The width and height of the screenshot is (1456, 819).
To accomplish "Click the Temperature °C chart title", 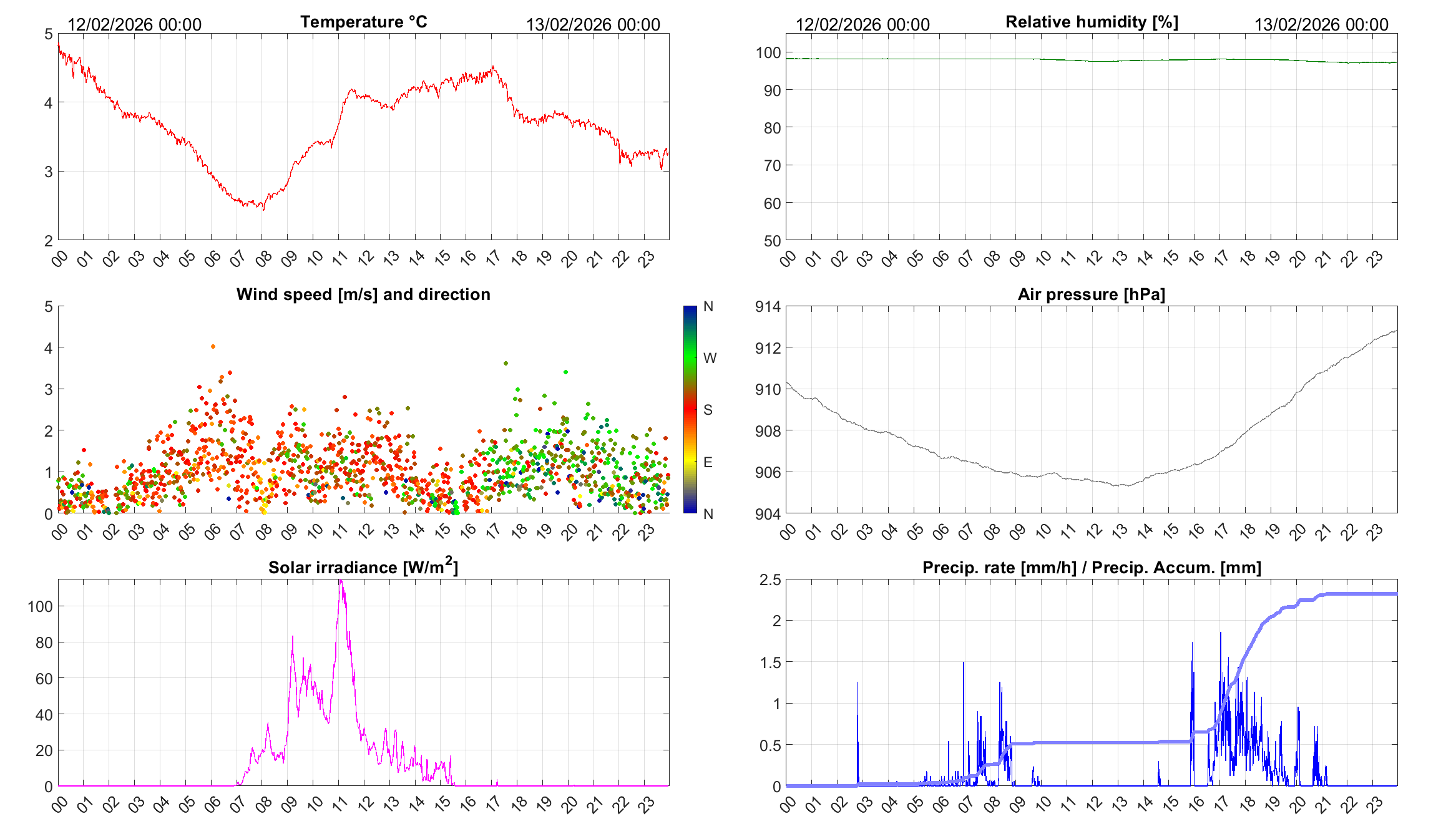I will coord(363,22).
